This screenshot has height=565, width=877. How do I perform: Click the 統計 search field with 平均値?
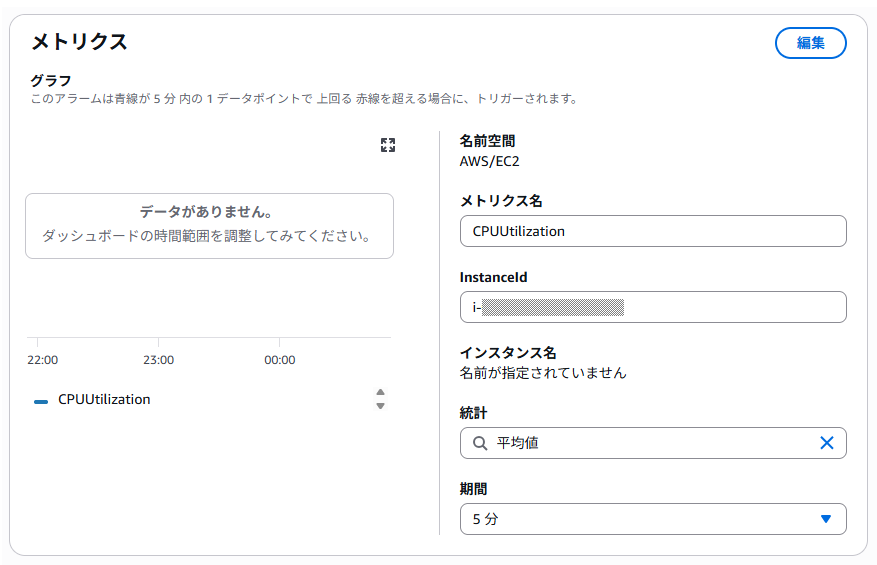point(653,443)
